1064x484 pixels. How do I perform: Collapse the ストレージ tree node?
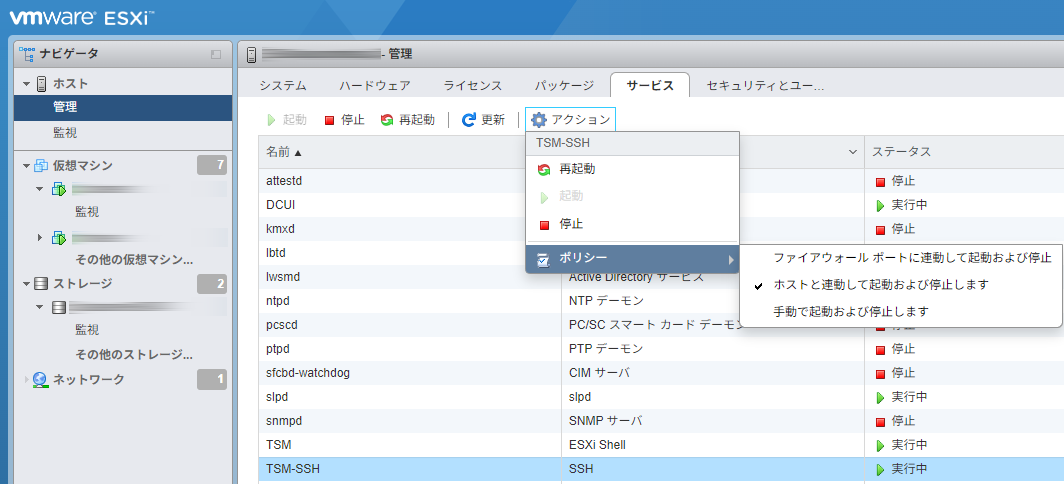[26, 284]
